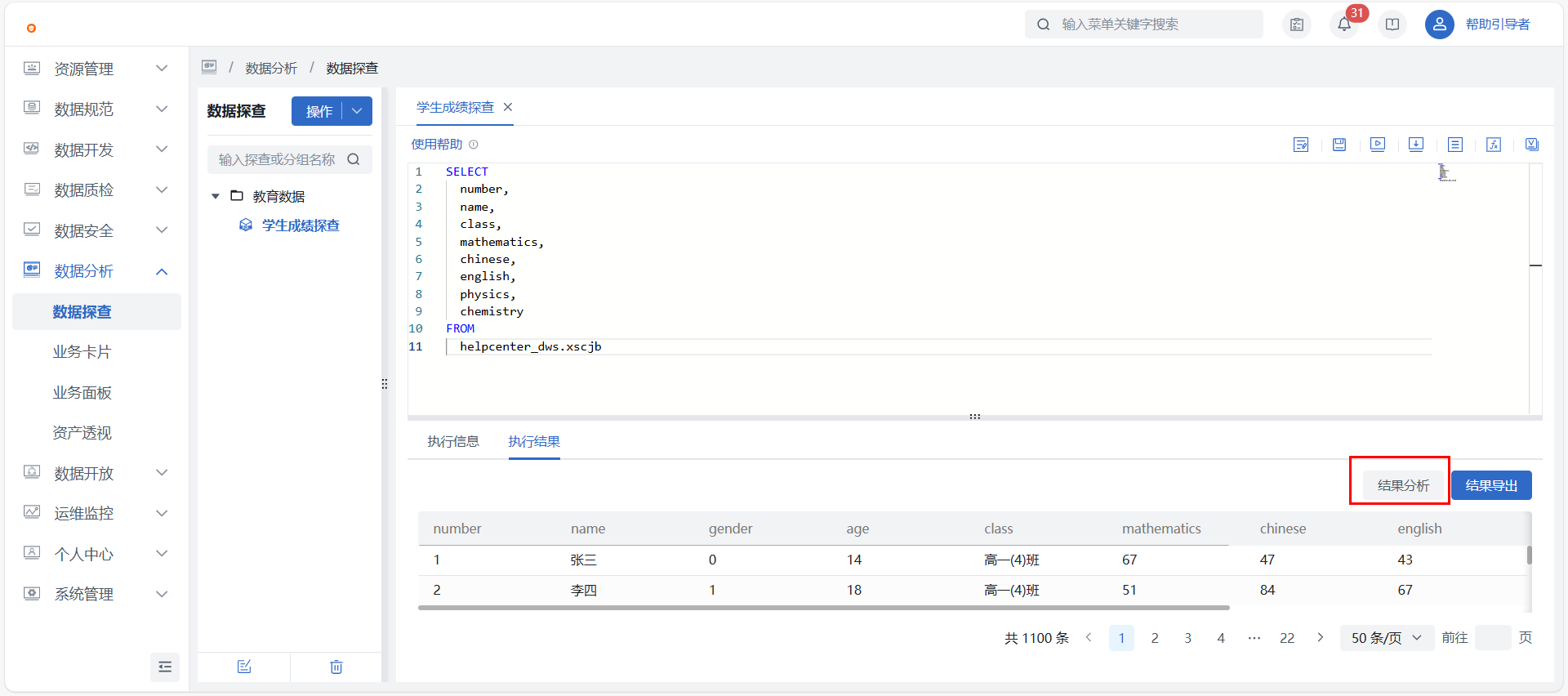The image size is (1568, 696).
Task: Click the menu keyword search field
Action: (1144, 25)
